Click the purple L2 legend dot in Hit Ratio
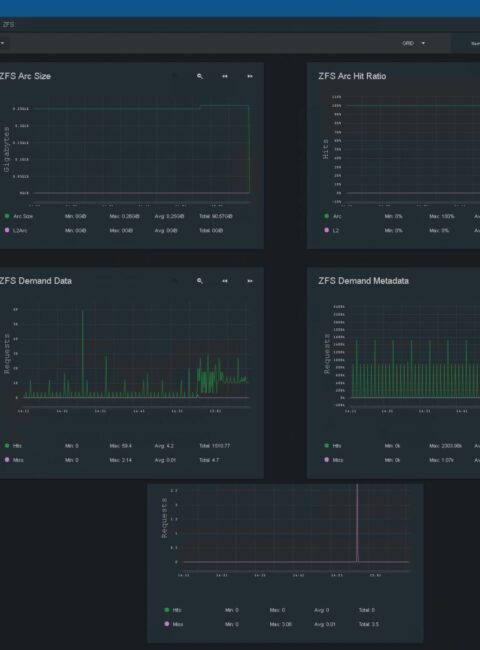Viewport: 480px width, 650px height. [327, 230]
